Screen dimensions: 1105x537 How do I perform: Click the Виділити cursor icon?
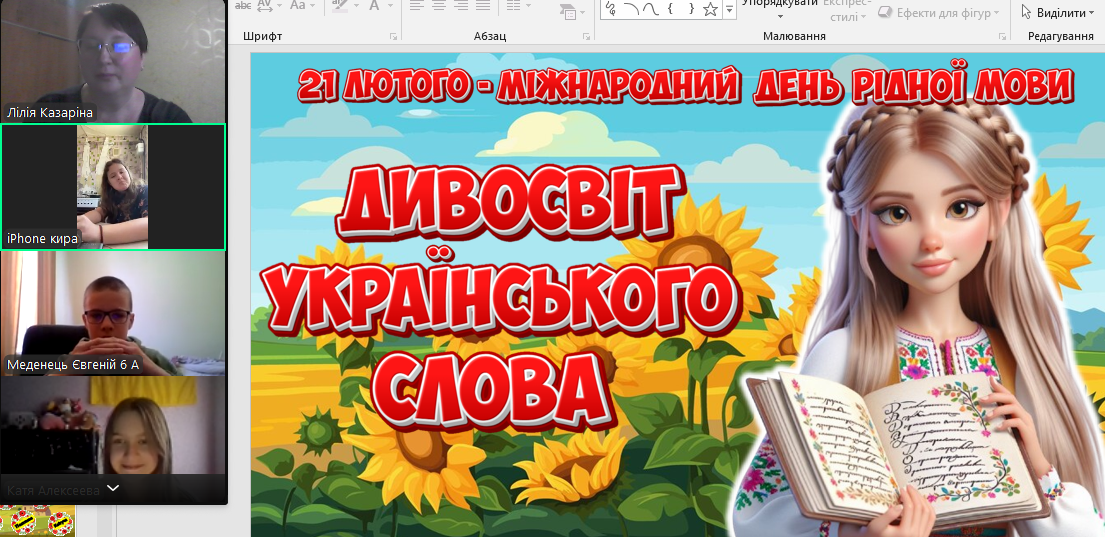[x=1025, y=12]
